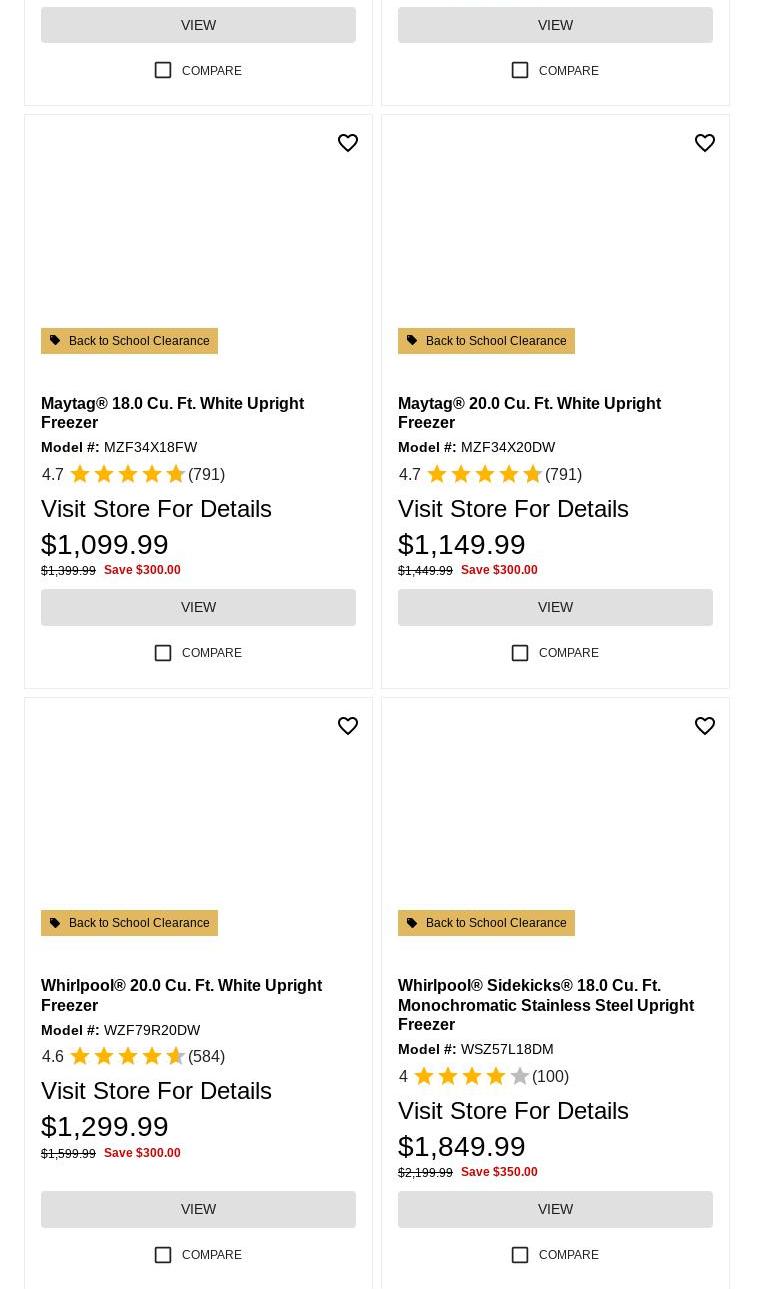Click VIEW for Maytag 20.0 Cu. Ft. freezer
Screen dimensions: 770x1289
pyautogui.click(x=555, y=607)
